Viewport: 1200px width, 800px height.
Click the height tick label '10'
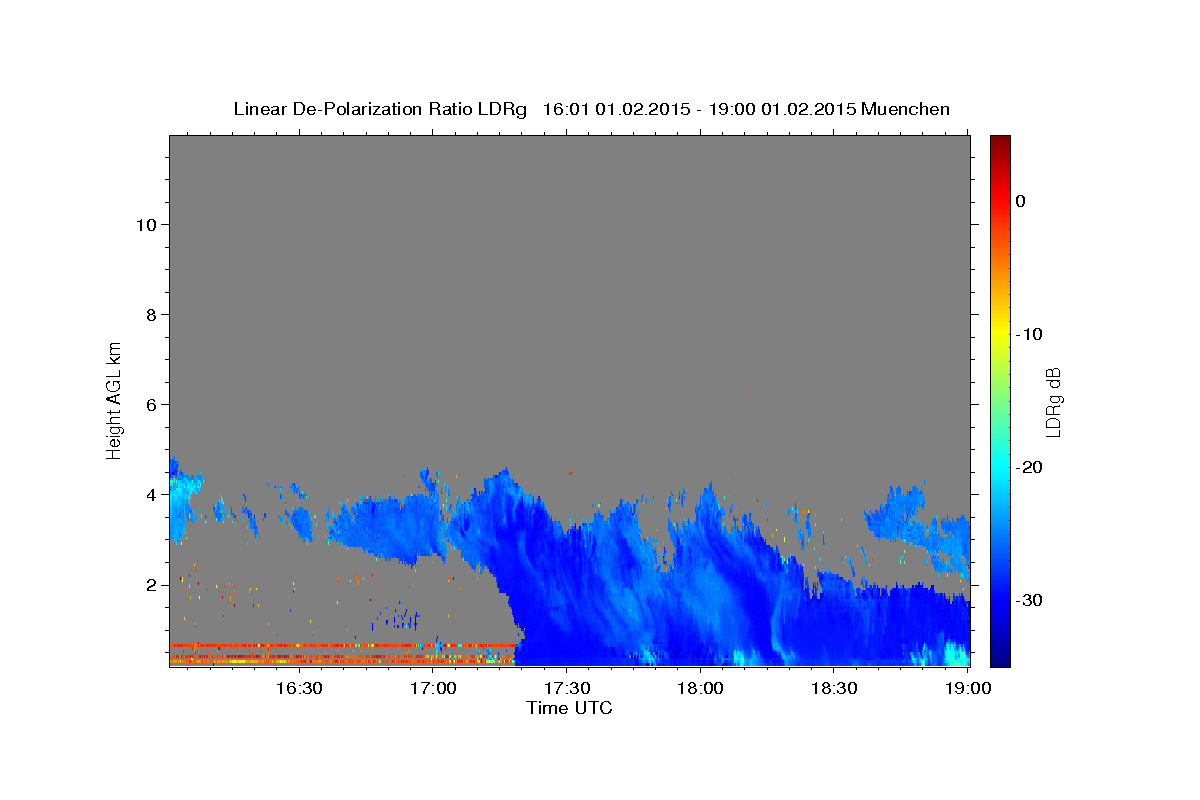click(x=145, y=224)
